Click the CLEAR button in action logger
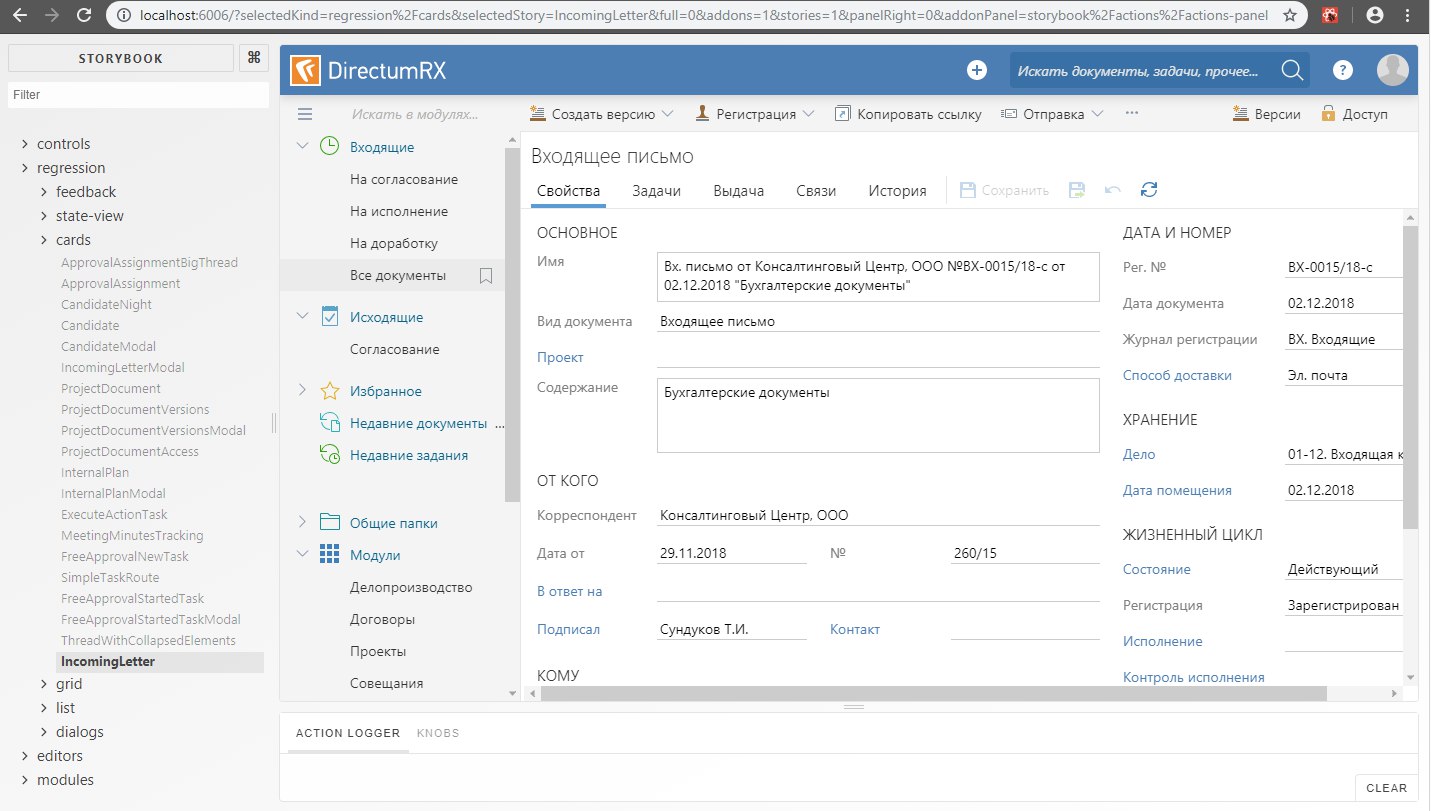The image size is (1431, 811). (1386, 788)
